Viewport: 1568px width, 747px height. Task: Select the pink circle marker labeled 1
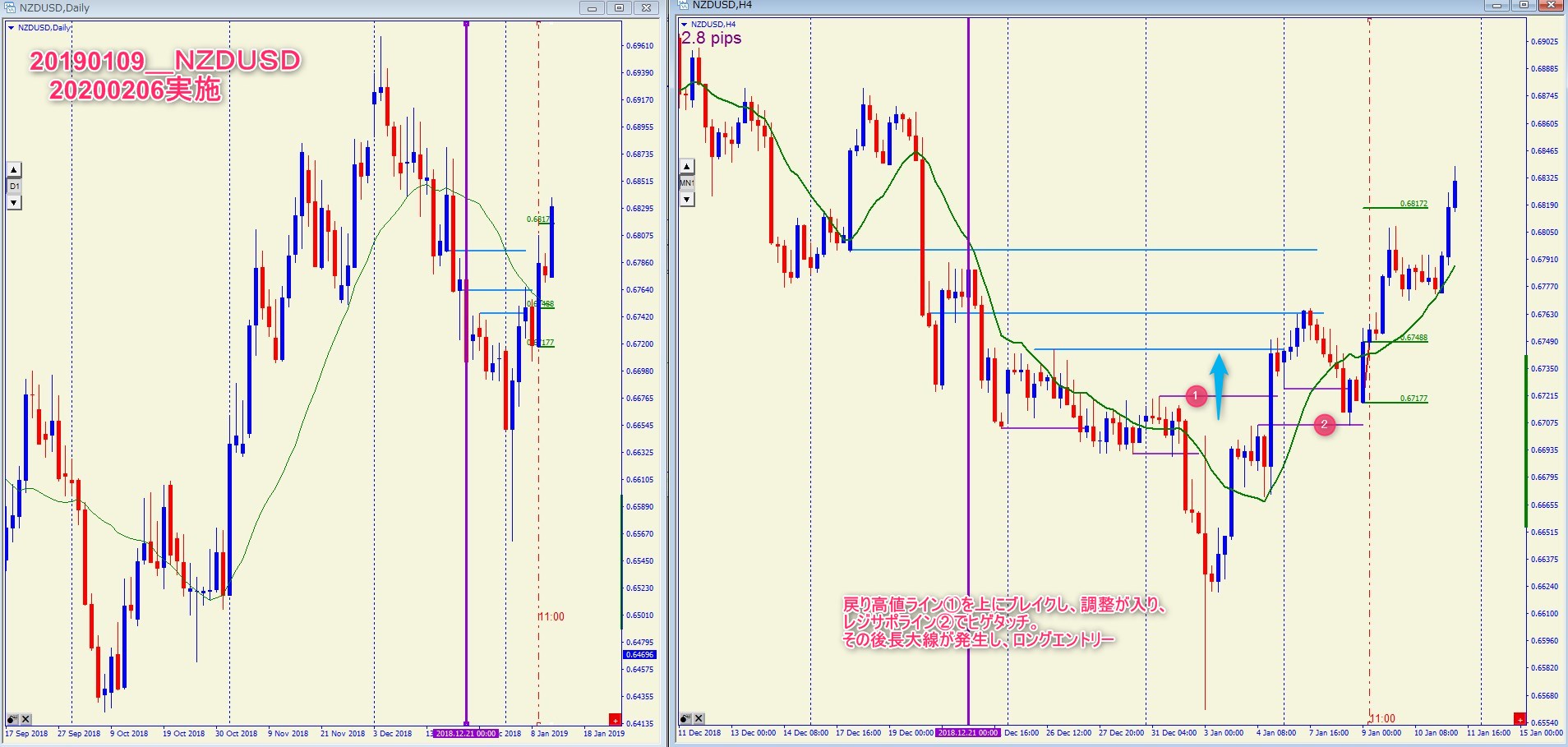pyautogui.click(x=1196, y=396)
